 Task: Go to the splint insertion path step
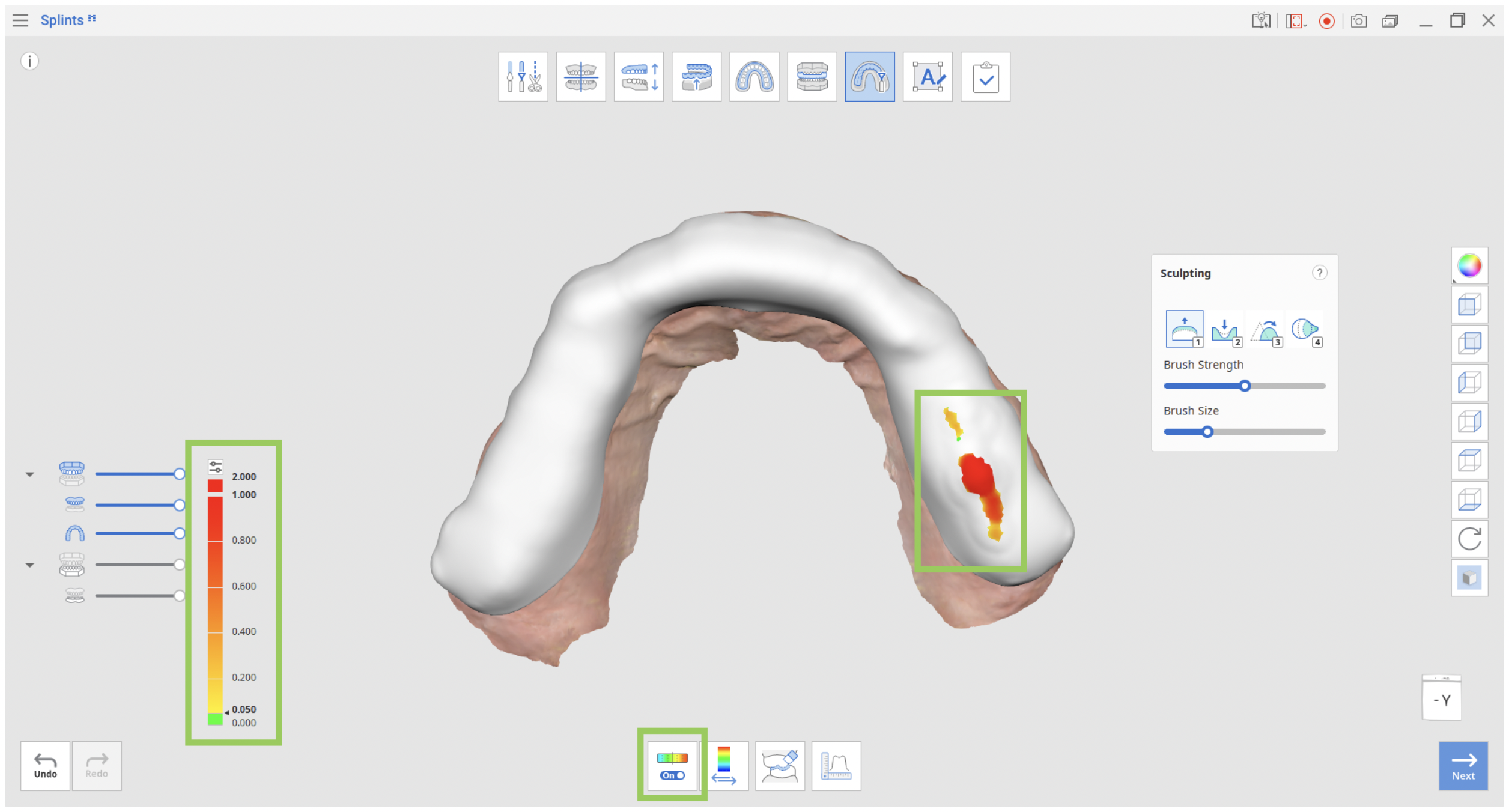(696, 77)
